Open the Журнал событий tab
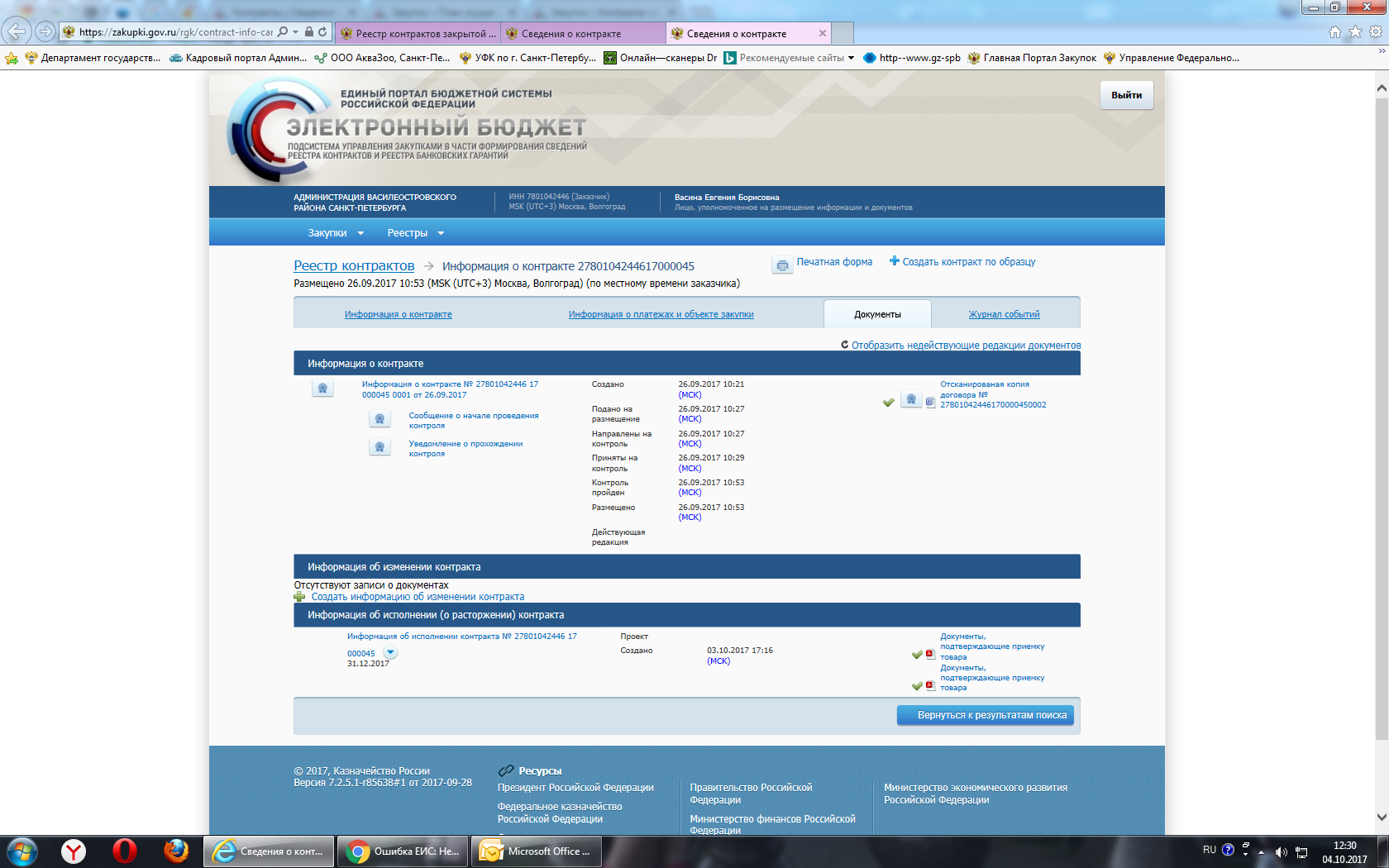This screenshot has height=868, width=1389. [x=1004, y=314]
